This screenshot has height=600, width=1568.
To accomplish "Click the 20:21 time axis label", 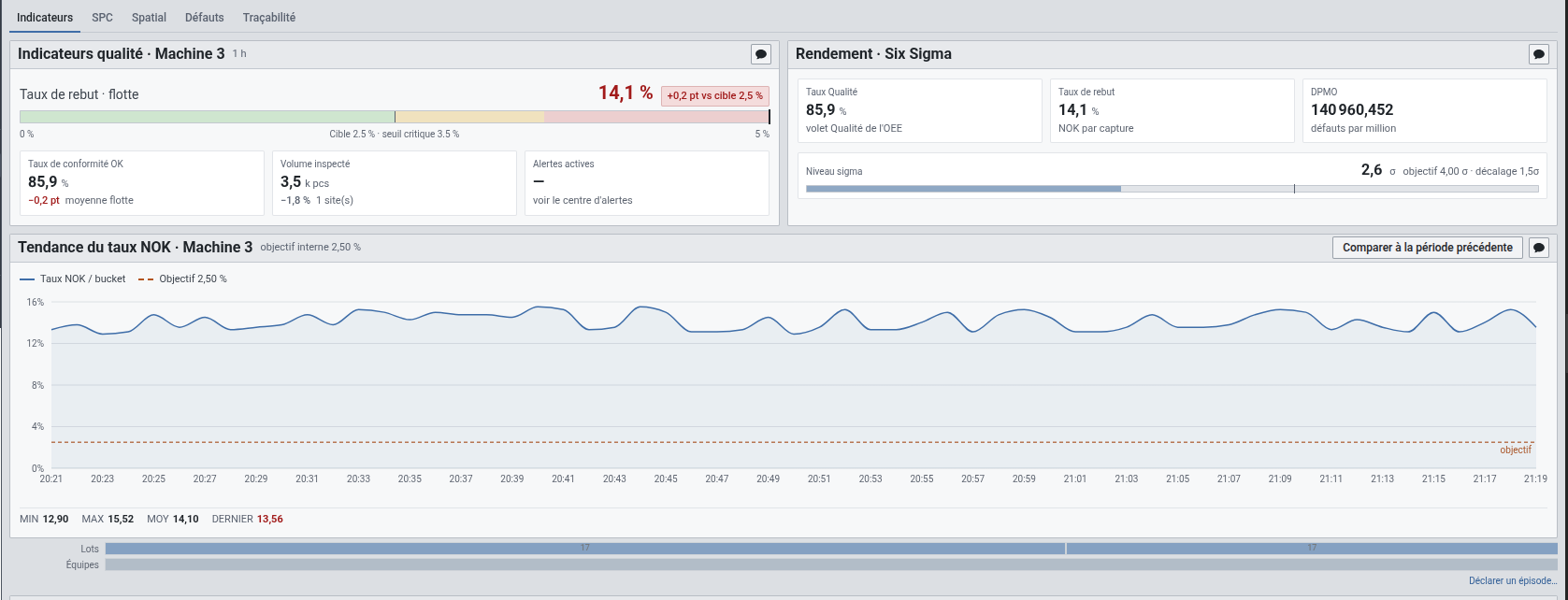I will [51, 479].
